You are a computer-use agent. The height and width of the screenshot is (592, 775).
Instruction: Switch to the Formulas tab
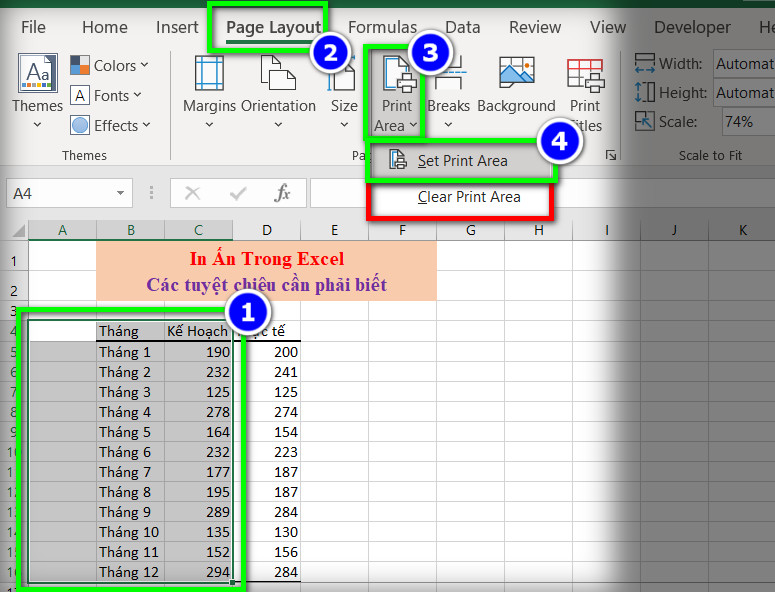[x=382, y=27]
